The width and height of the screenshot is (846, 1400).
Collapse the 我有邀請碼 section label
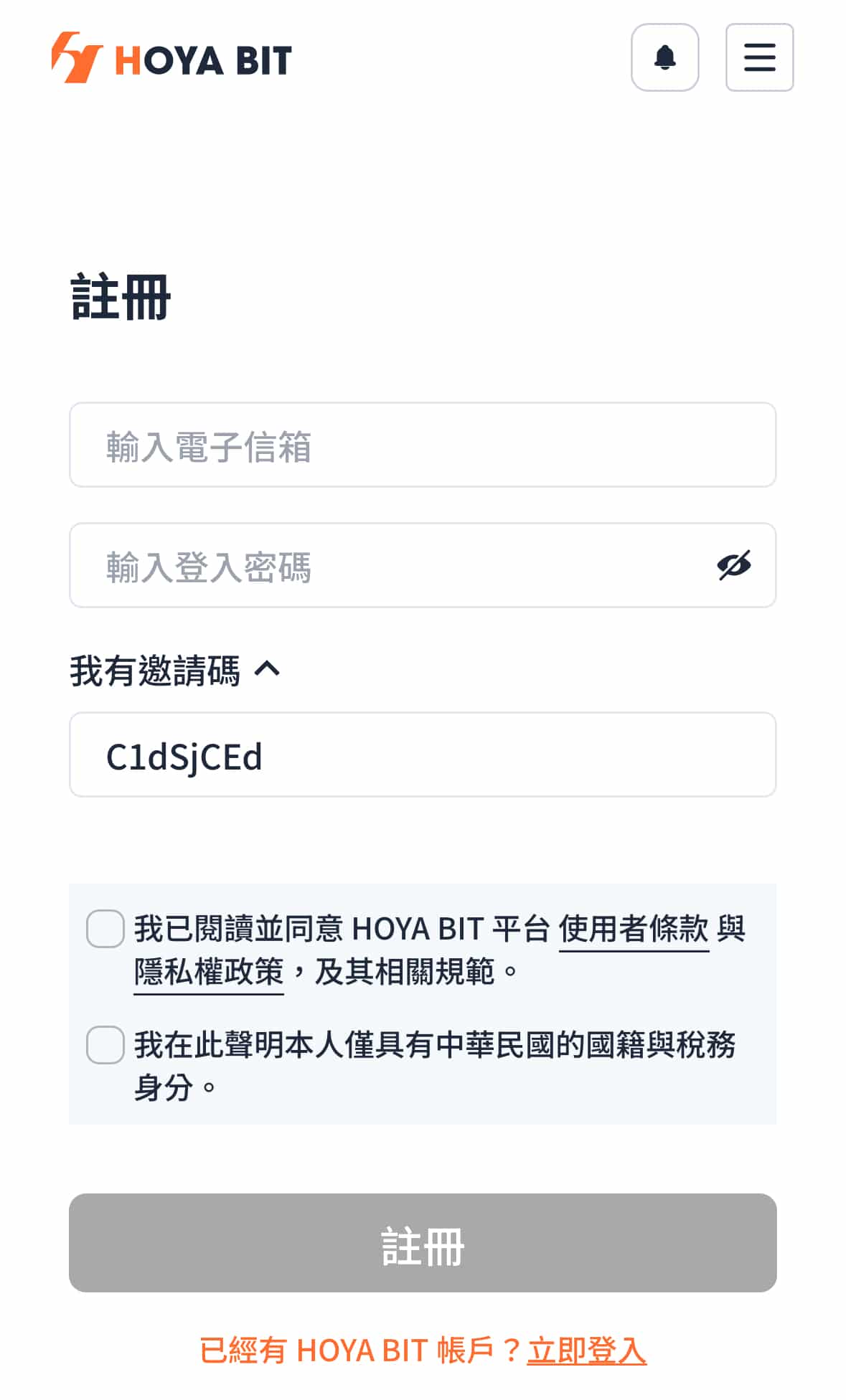pos(155,671)
